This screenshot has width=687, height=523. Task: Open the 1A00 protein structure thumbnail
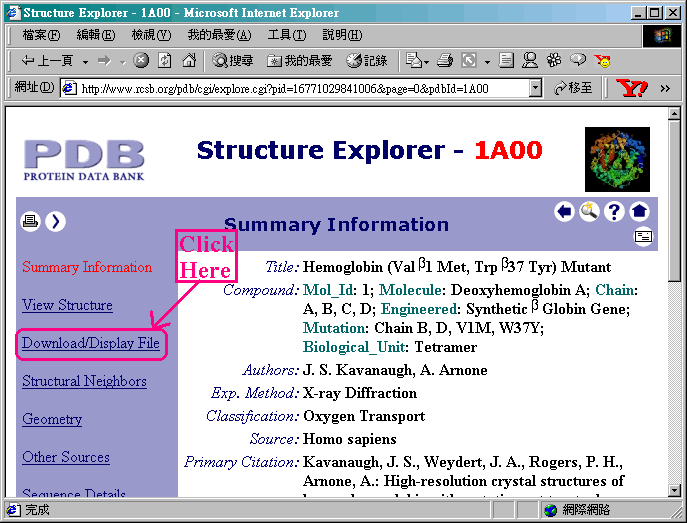click(x=617, y=159)
